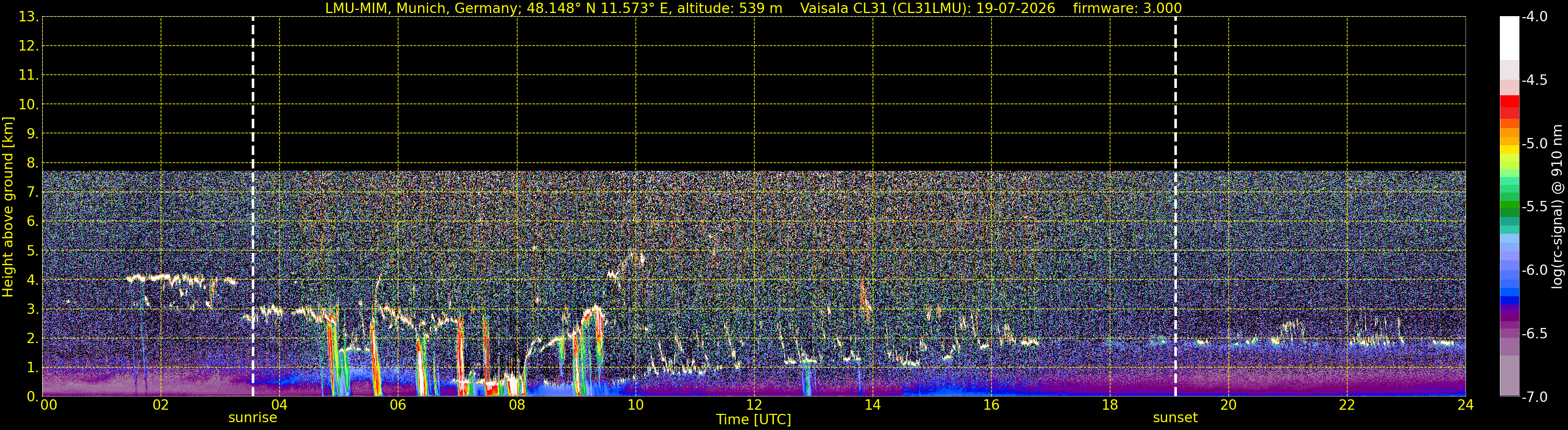Click the white top section of the colorbar

[1509, 38]
